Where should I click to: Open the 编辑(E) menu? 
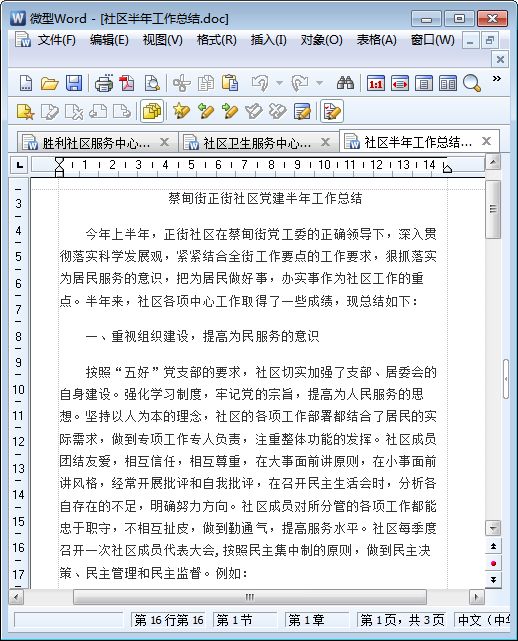point(109,40)
